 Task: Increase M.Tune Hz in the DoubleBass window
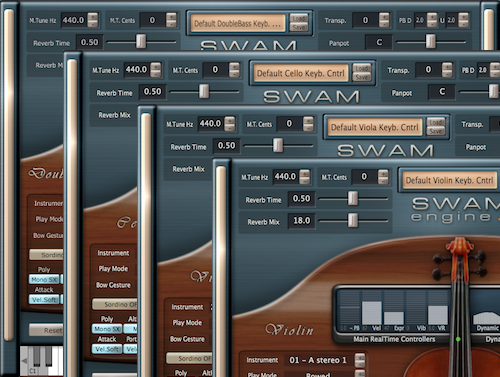[93, 17]
